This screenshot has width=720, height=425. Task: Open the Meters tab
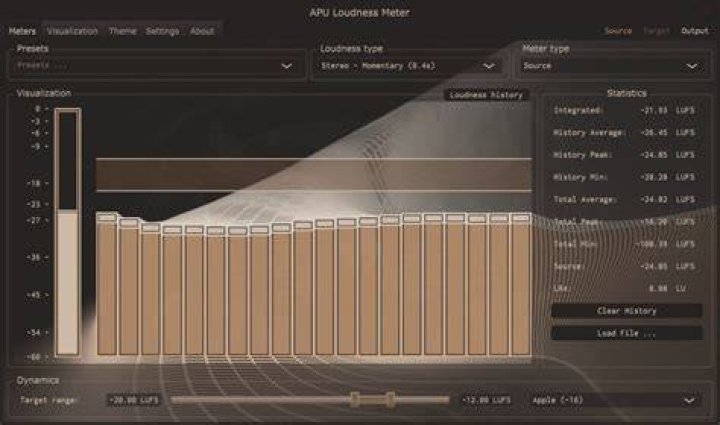click(22, 31)
